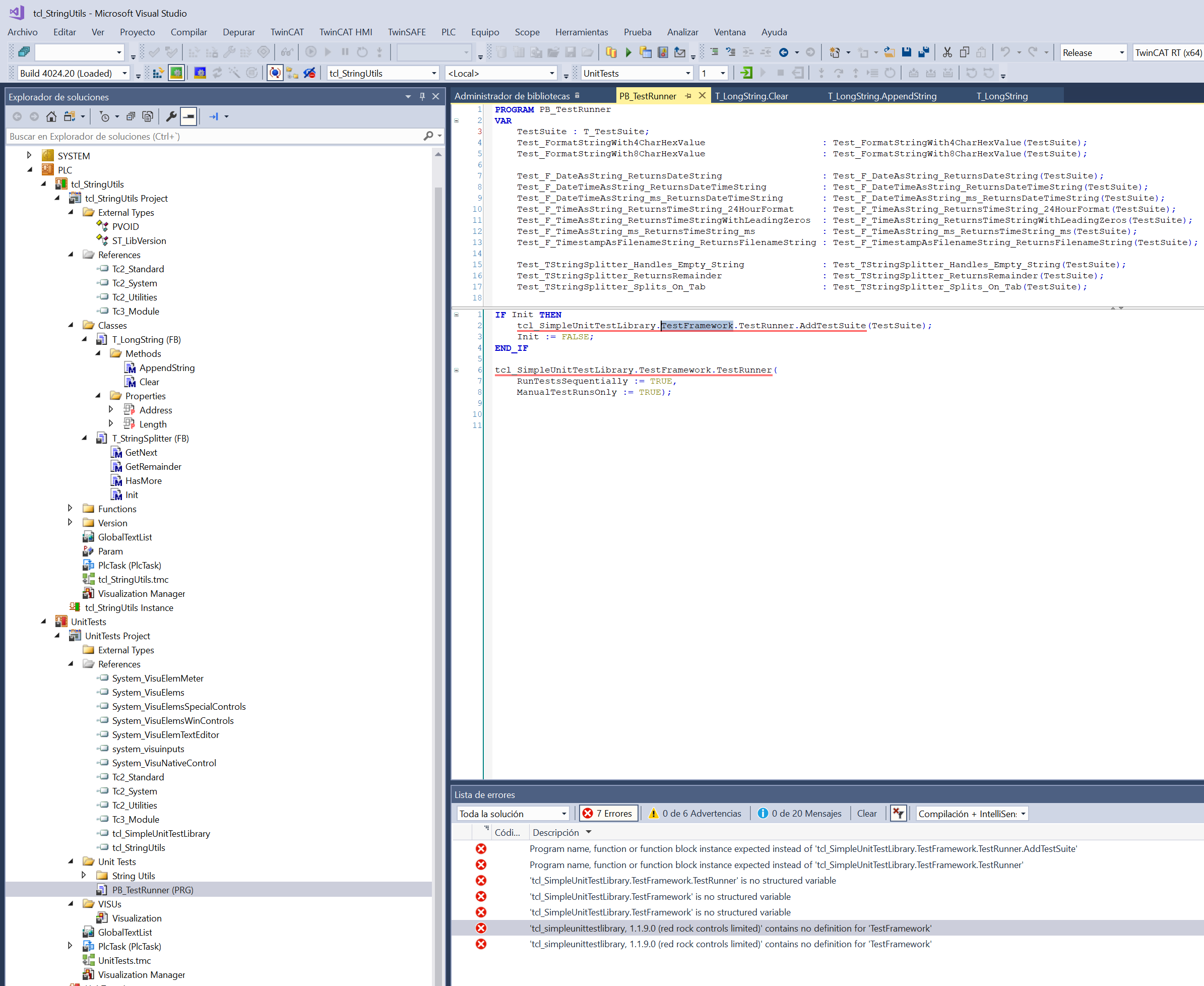This screenshot has height=986, width=1204.
Task: Toggle the Errores filter button
Action: click(x=608, y=813)
